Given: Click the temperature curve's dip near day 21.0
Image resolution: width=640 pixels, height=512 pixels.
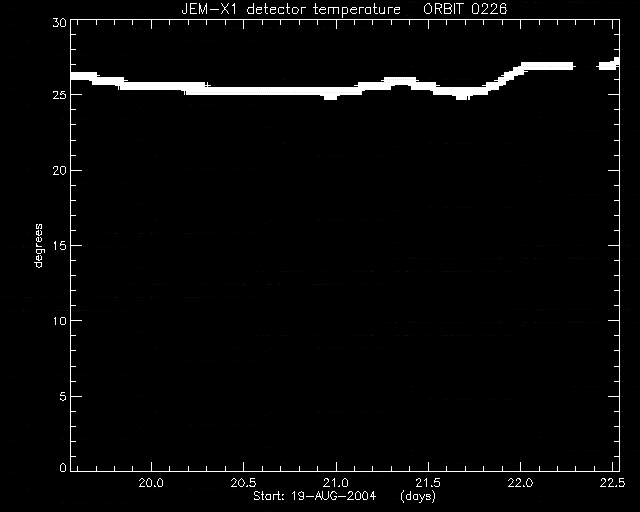Looking at the screenshot, I should pos(331,96).
